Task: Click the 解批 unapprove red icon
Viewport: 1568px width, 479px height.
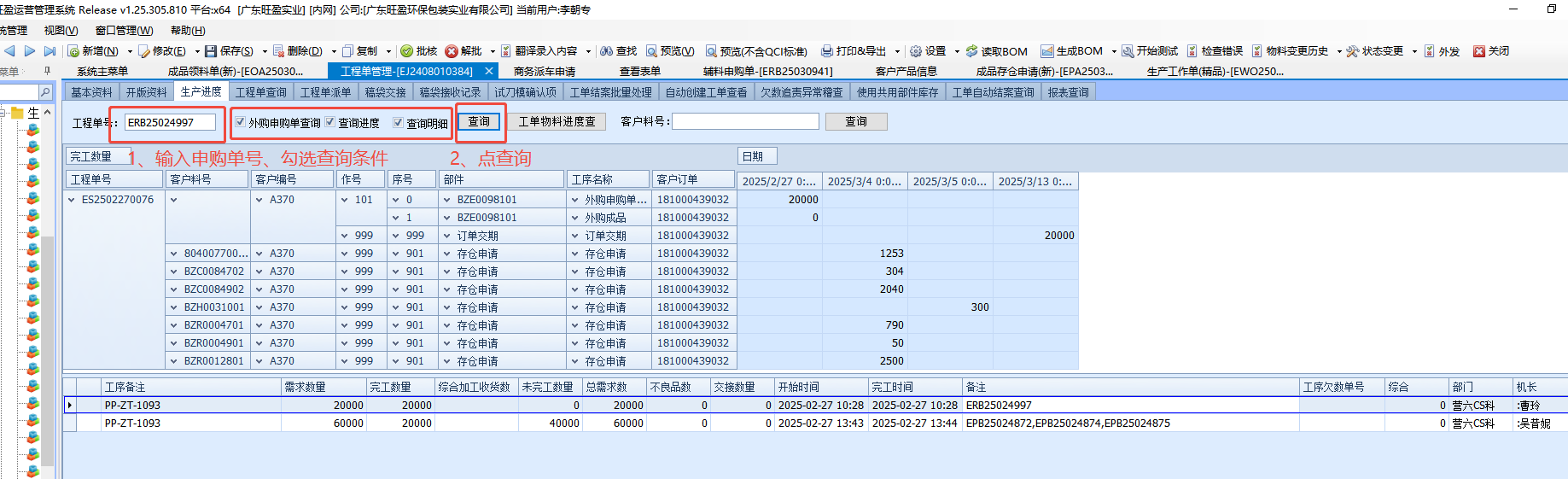Action: [x=452, y=51]
